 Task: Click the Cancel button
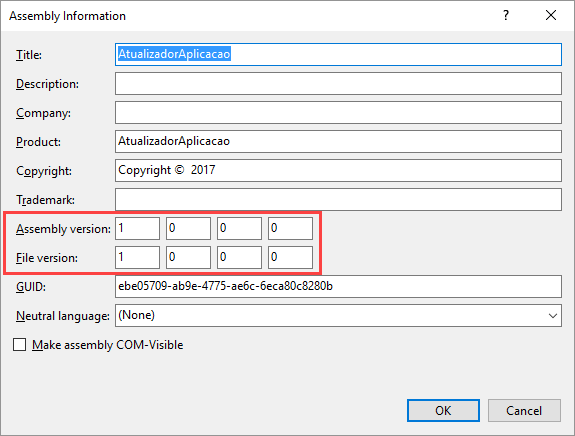(x=524, y=410)
